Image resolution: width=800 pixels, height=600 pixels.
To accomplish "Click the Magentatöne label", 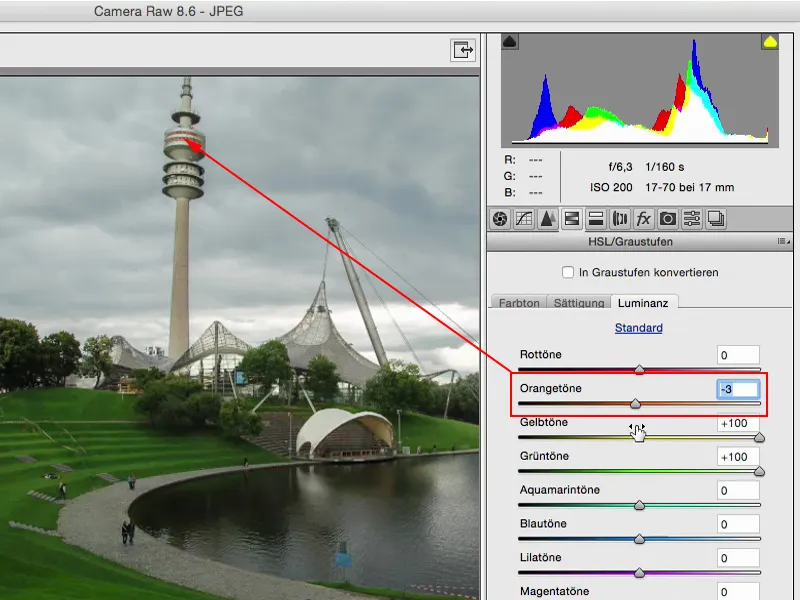I will (555, 591).
